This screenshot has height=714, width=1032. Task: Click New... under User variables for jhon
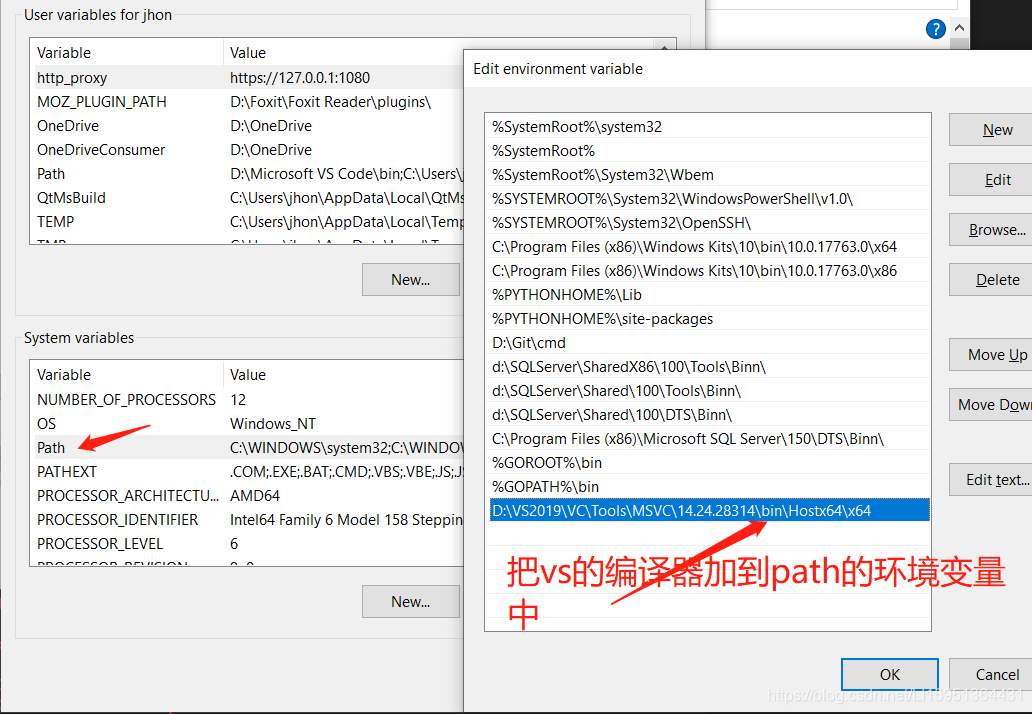click(411, 280)
